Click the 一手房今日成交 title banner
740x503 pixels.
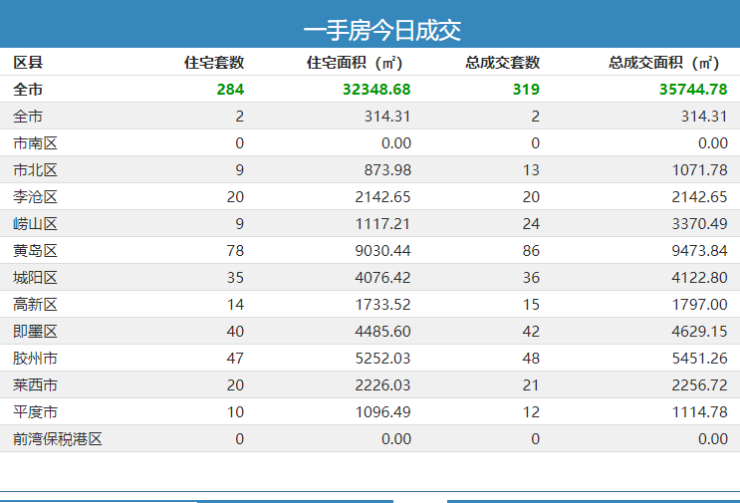[x=382, y=30]
